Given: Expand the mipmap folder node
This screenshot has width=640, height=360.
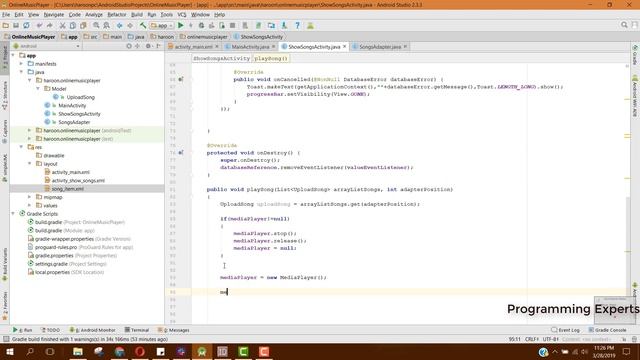Looking at the screenshot, I should pyautogui.click(x=29, y=197).
